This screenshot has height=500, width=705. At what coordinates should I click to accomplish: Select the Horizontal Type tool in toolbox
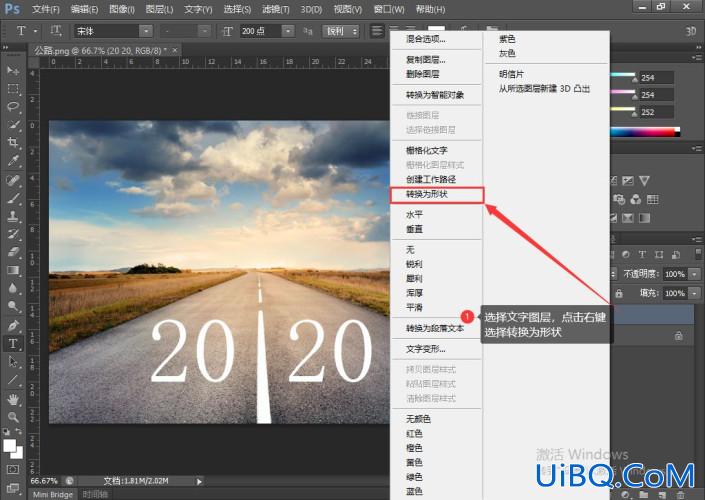tap(13, 344)
